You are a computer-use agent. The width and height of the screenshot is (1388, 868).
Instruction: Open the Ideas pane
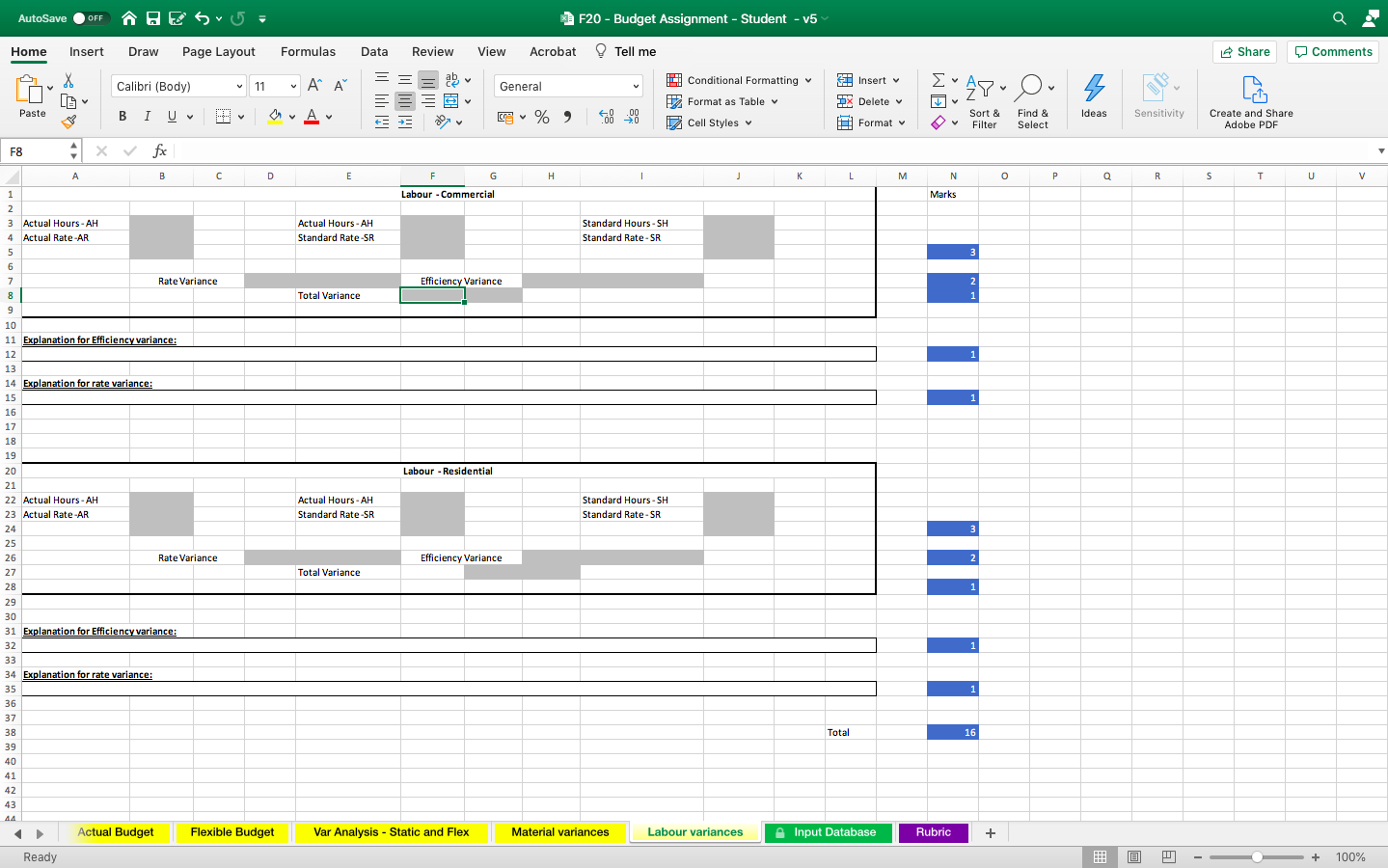(1094, 96)
